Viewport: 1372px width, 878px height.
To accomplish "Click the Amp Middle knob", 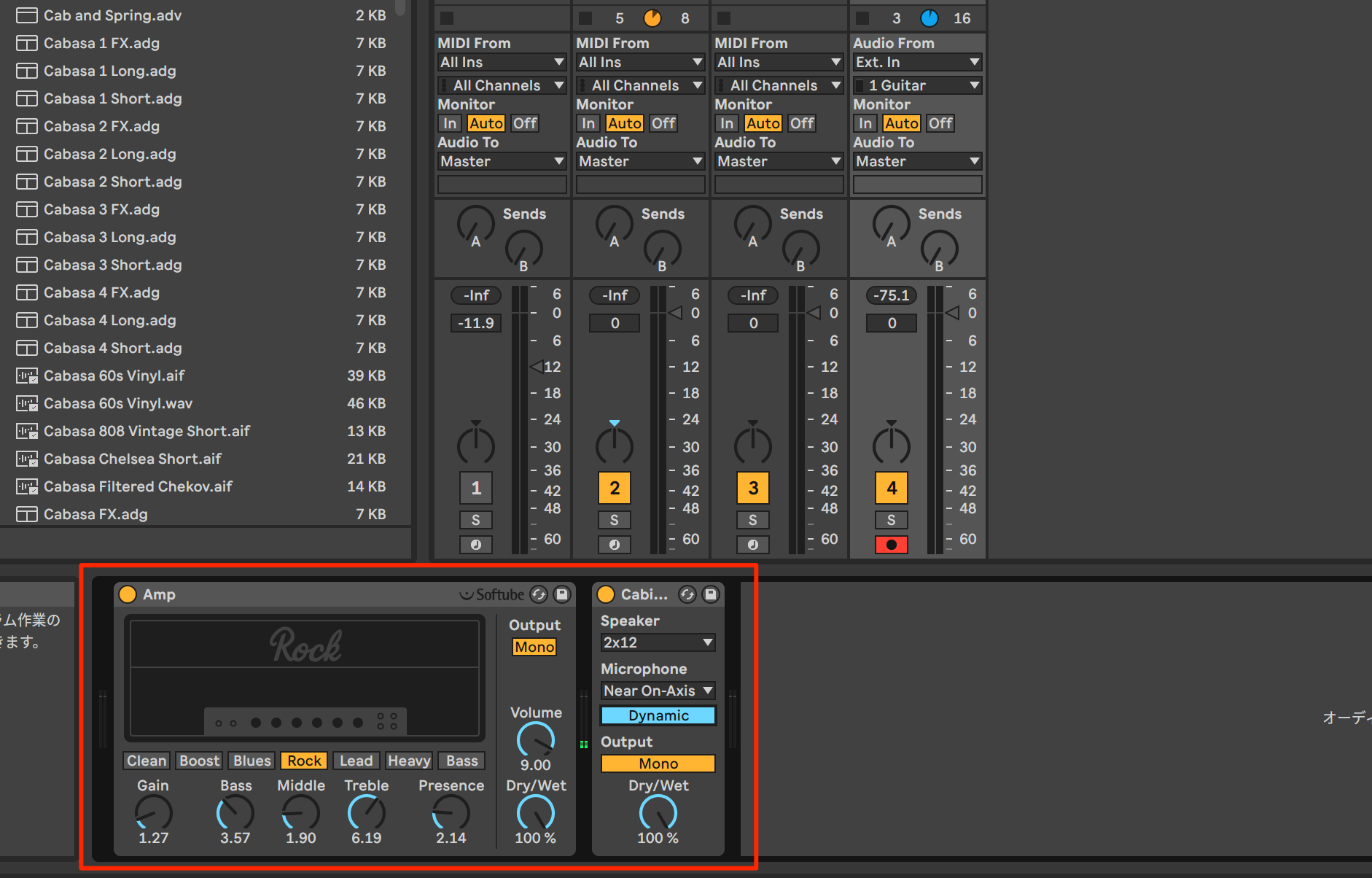I will pos(301,812).
